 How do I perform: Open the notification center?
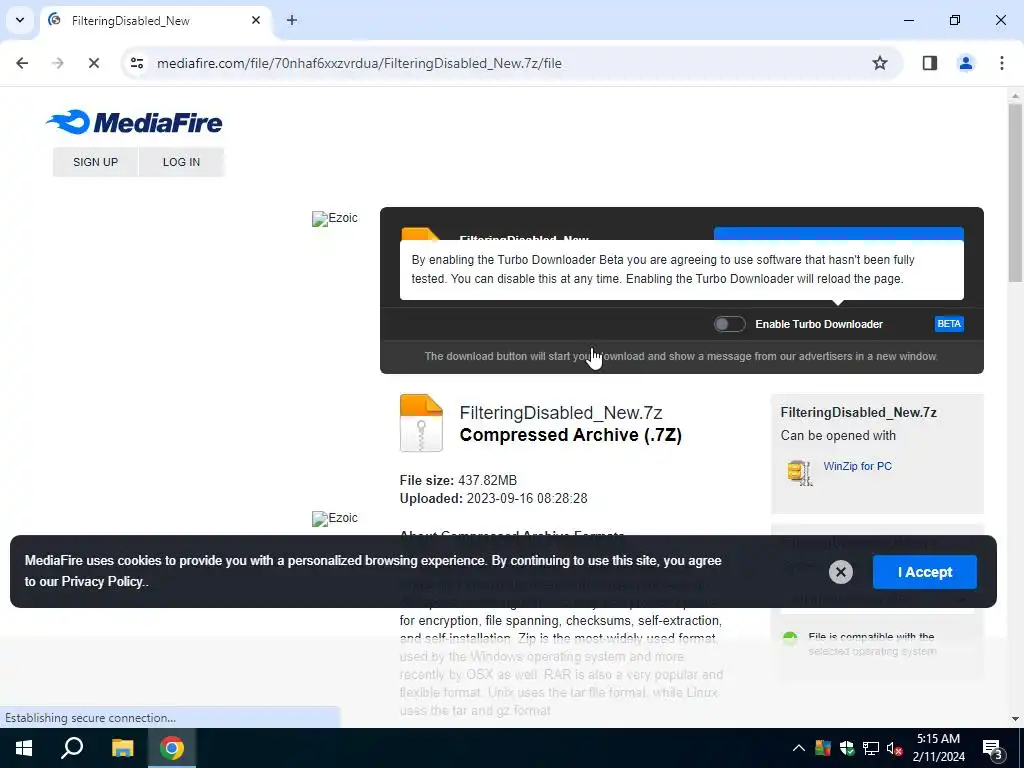pyautogui.click(x=993, y=749)
